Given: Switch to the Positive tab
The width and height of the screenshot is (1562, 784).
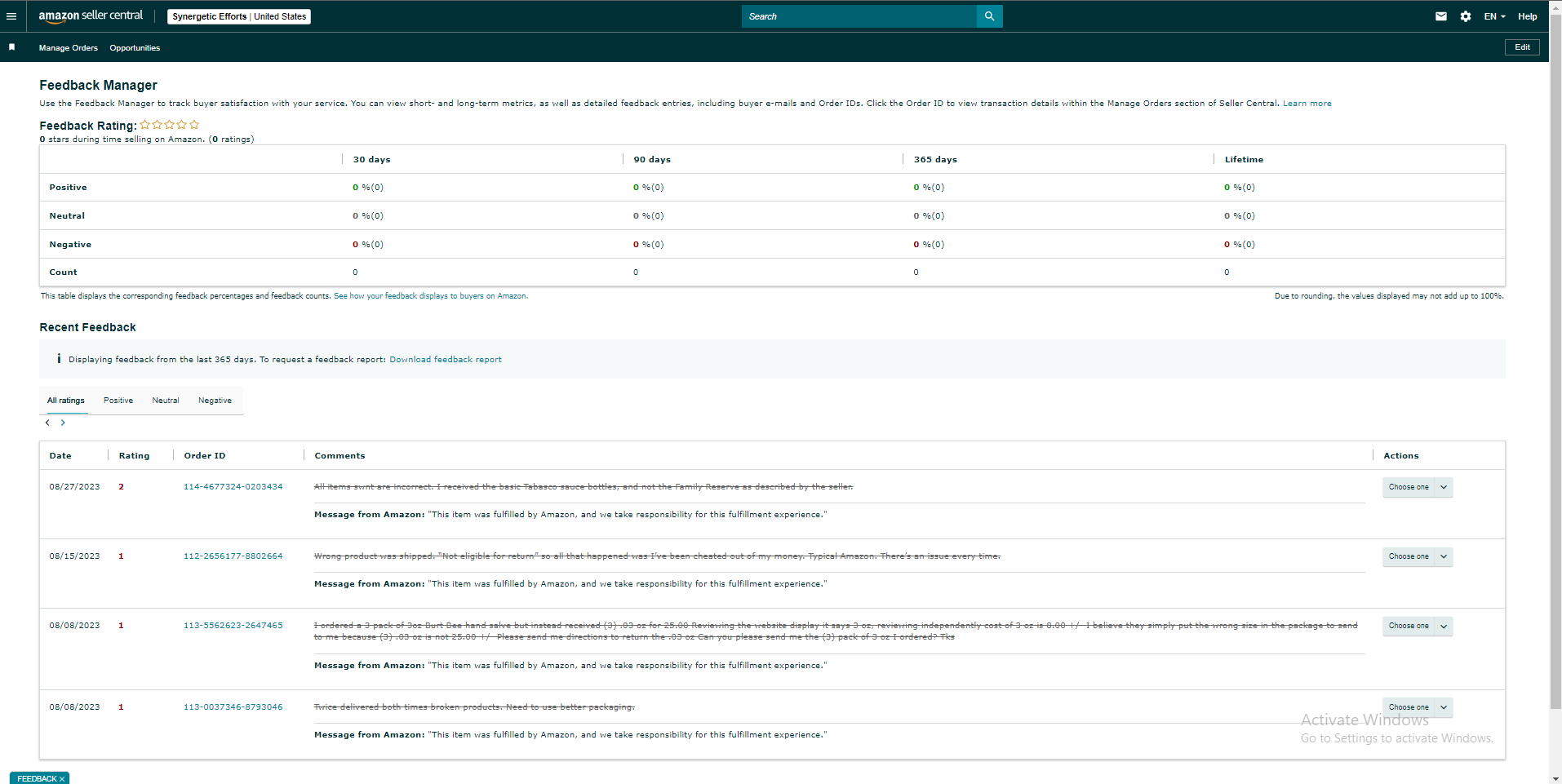Looking at the screenshot, I should [118, 401].
